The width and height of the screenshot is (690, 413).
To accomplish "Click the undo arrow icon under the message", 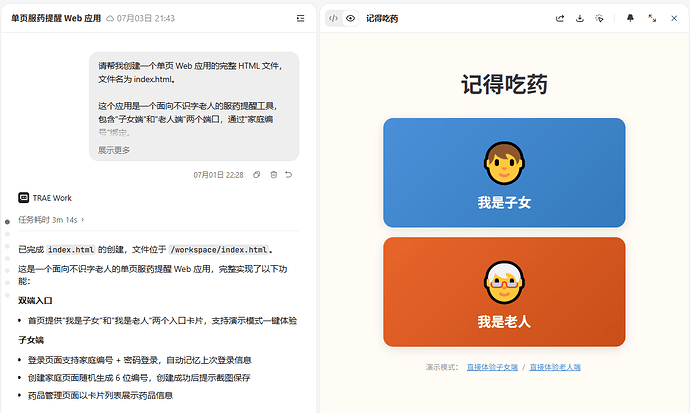I will (x=289, y=175).
